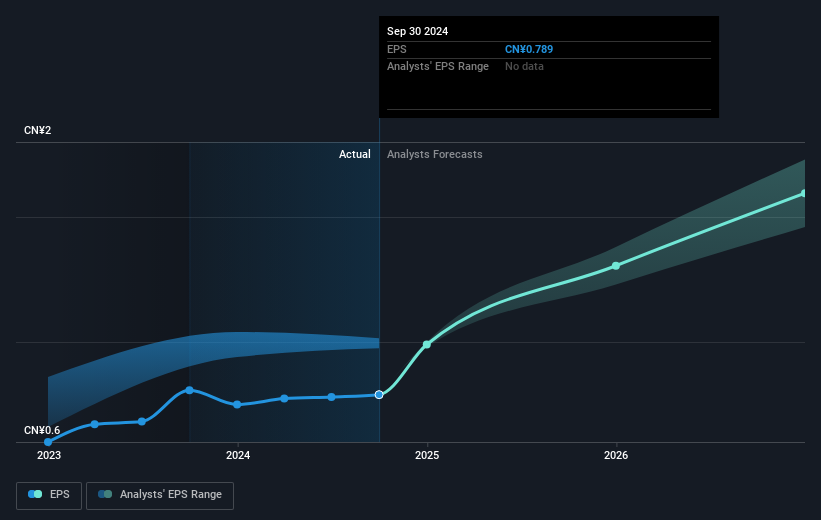The height and width of the screenshot is (520, 821).
Task: Select the EPS peak point in late 2023
Action: [190, 390]
